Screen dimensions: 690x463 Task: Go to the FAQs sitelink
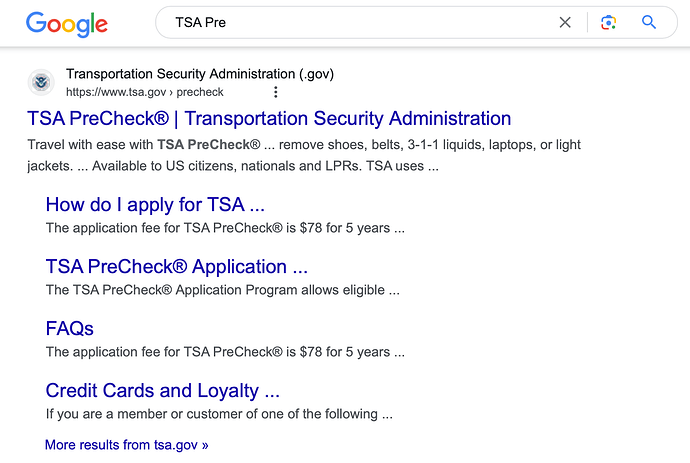point(70,328)
